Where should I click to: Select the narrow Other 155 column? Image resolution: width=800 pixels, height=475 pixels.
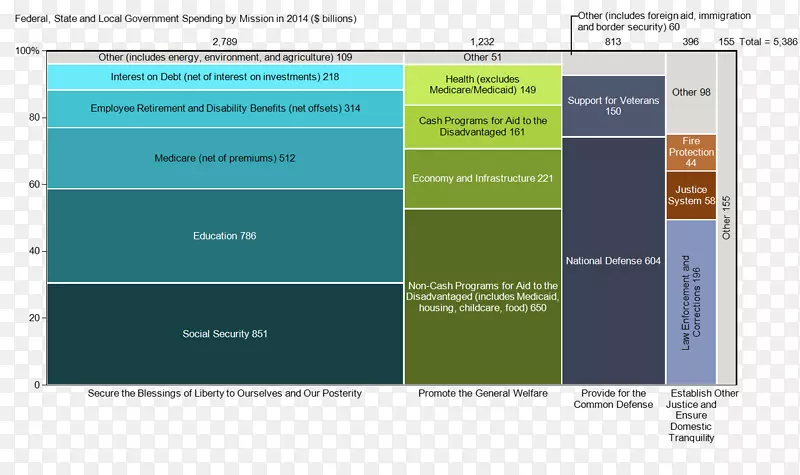click(x=727, y=218)
